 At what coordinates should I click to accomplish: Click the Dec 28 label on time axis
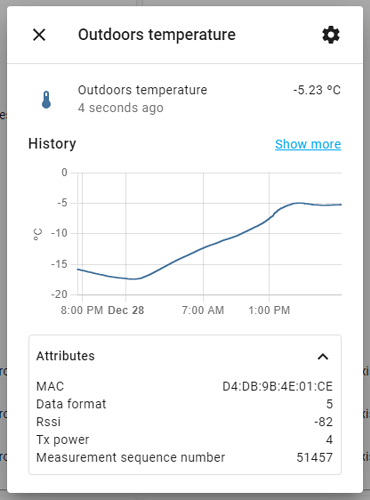pos(126,310)
